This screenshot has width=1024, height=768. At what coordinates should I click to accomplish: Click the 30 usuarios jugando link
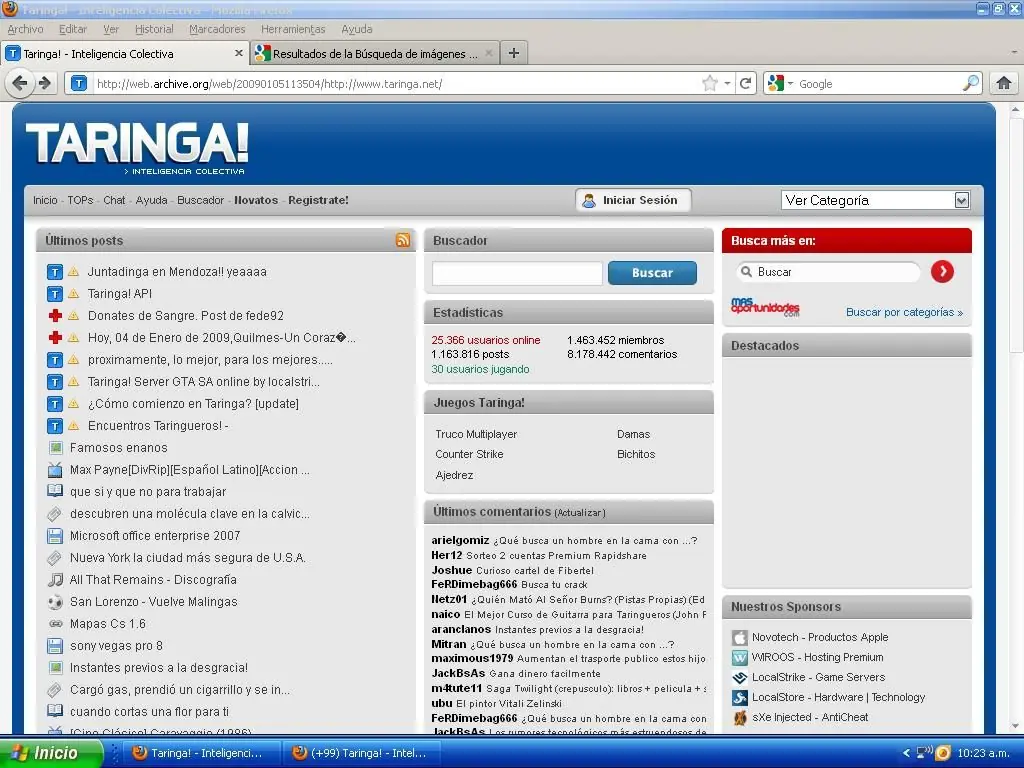click(480, 370)
